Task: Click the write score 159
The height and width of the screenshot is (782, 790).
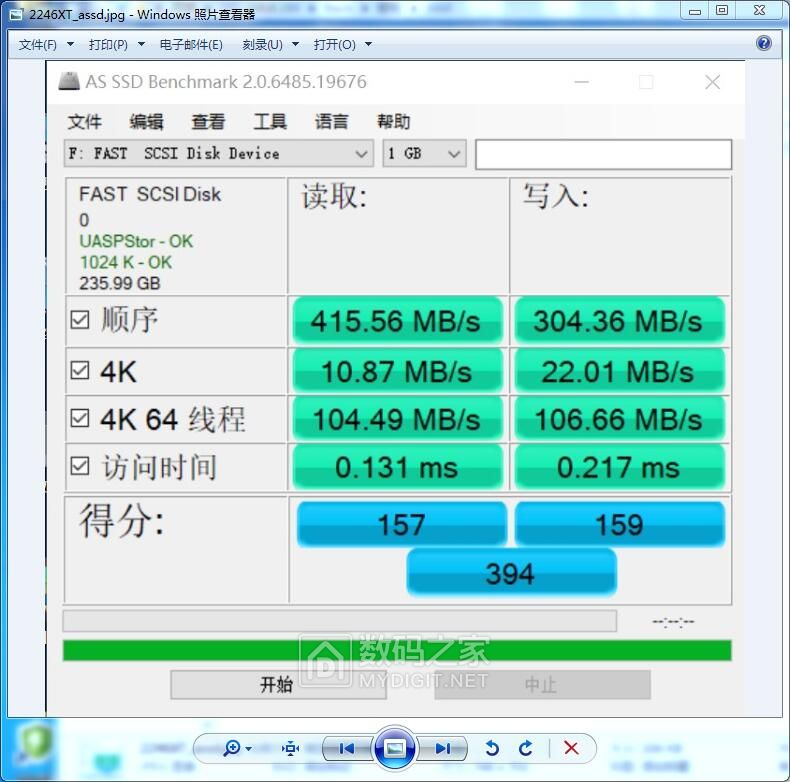Action: coord(619,524)
